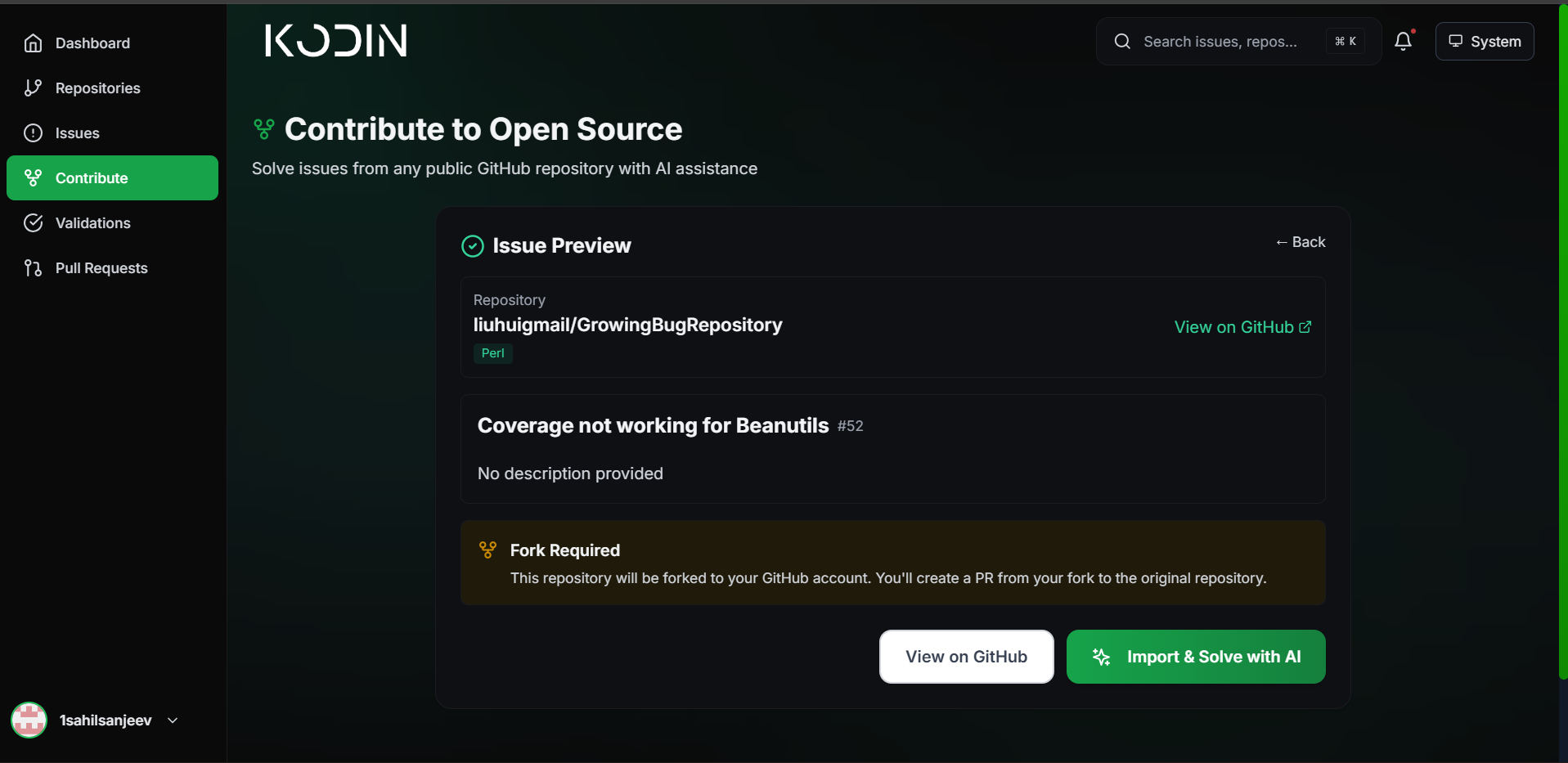Click the fork icon beside page heading
This screenshot has width=1568, height=763.
pos(264,129)
